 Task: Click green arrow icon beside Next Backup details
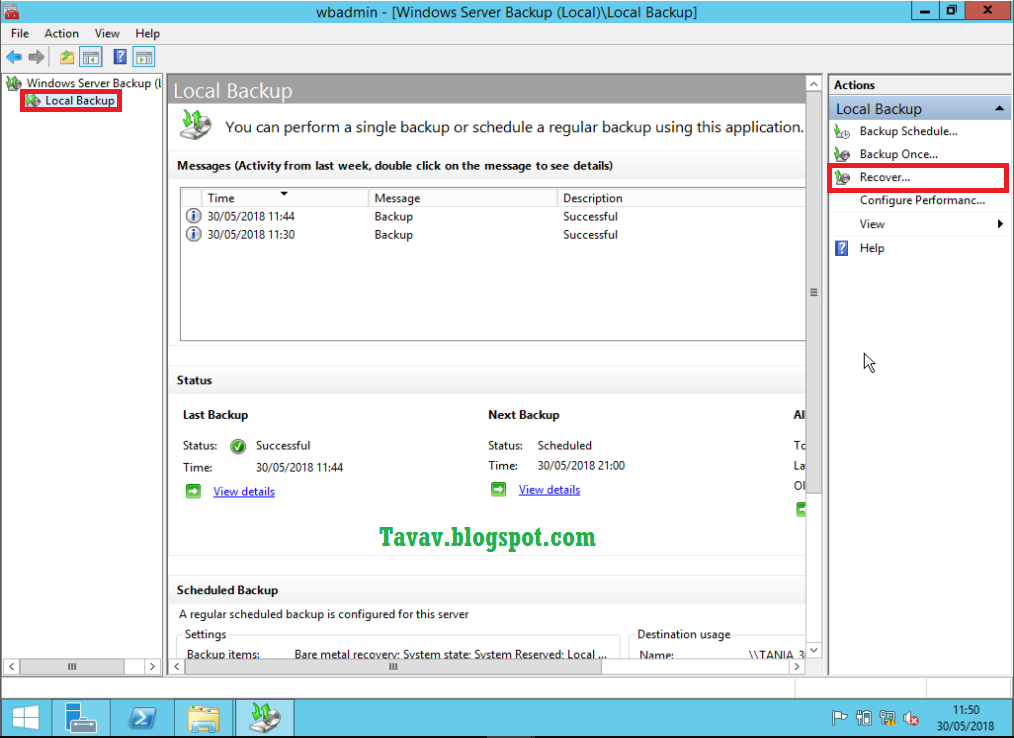[x=498, y=489]
